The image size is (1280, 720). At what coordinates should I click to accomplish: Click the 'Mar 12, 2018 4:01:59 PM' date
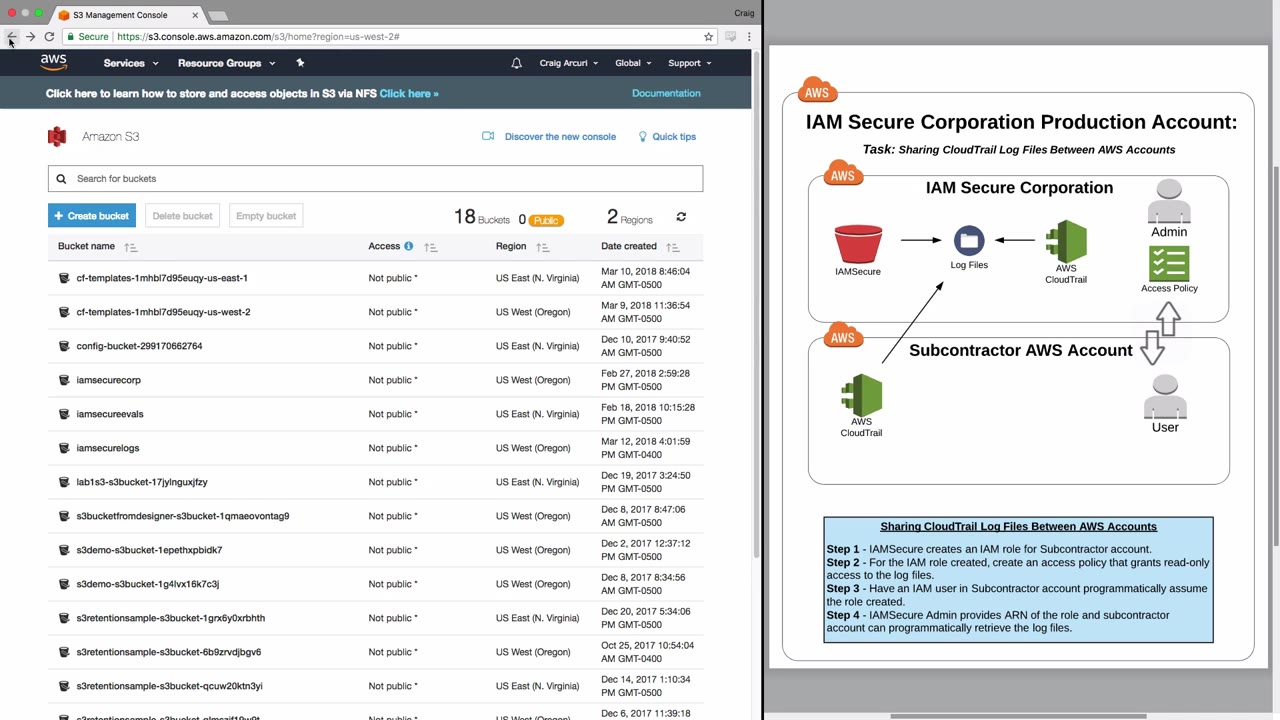pos(645,448)
